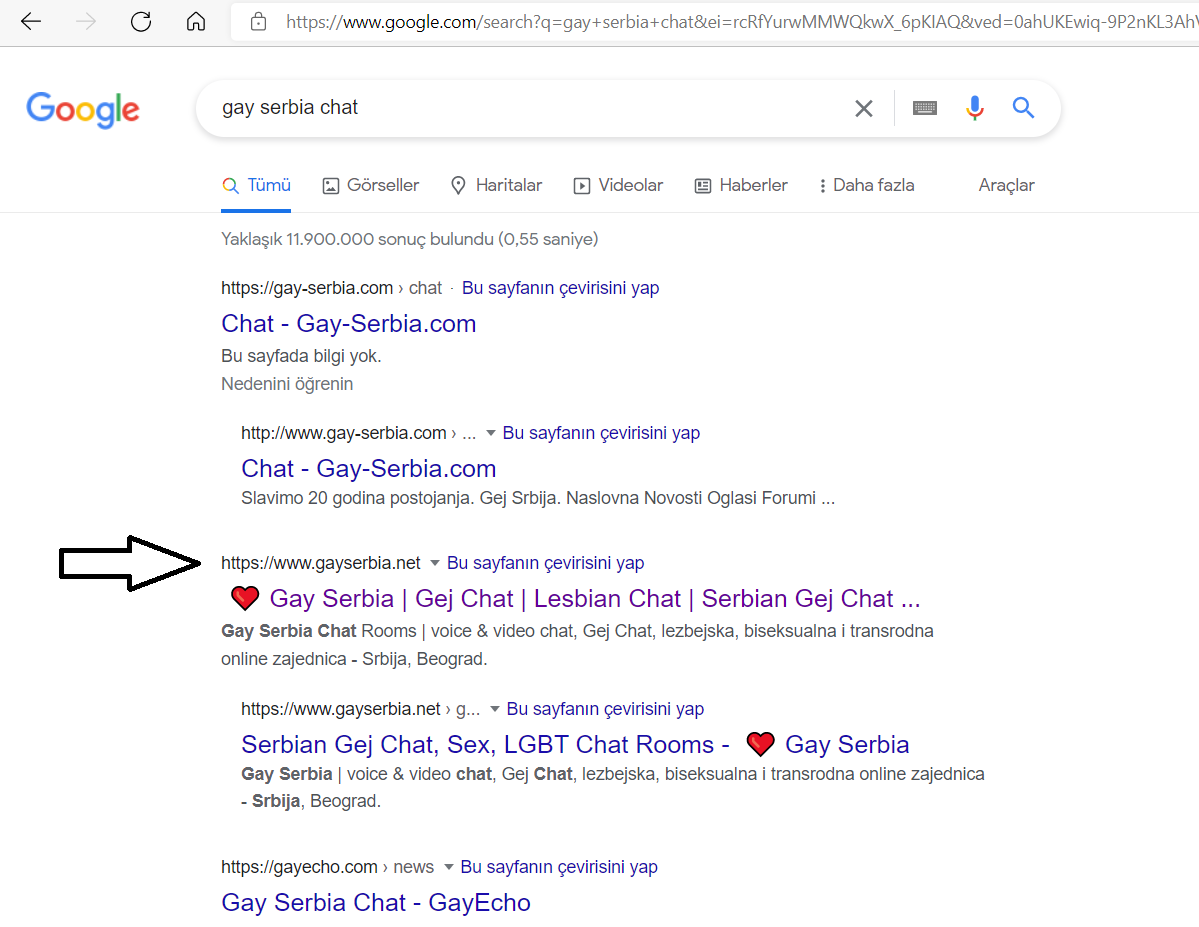Reload the page with refresh icon

[x=141, y=21]
